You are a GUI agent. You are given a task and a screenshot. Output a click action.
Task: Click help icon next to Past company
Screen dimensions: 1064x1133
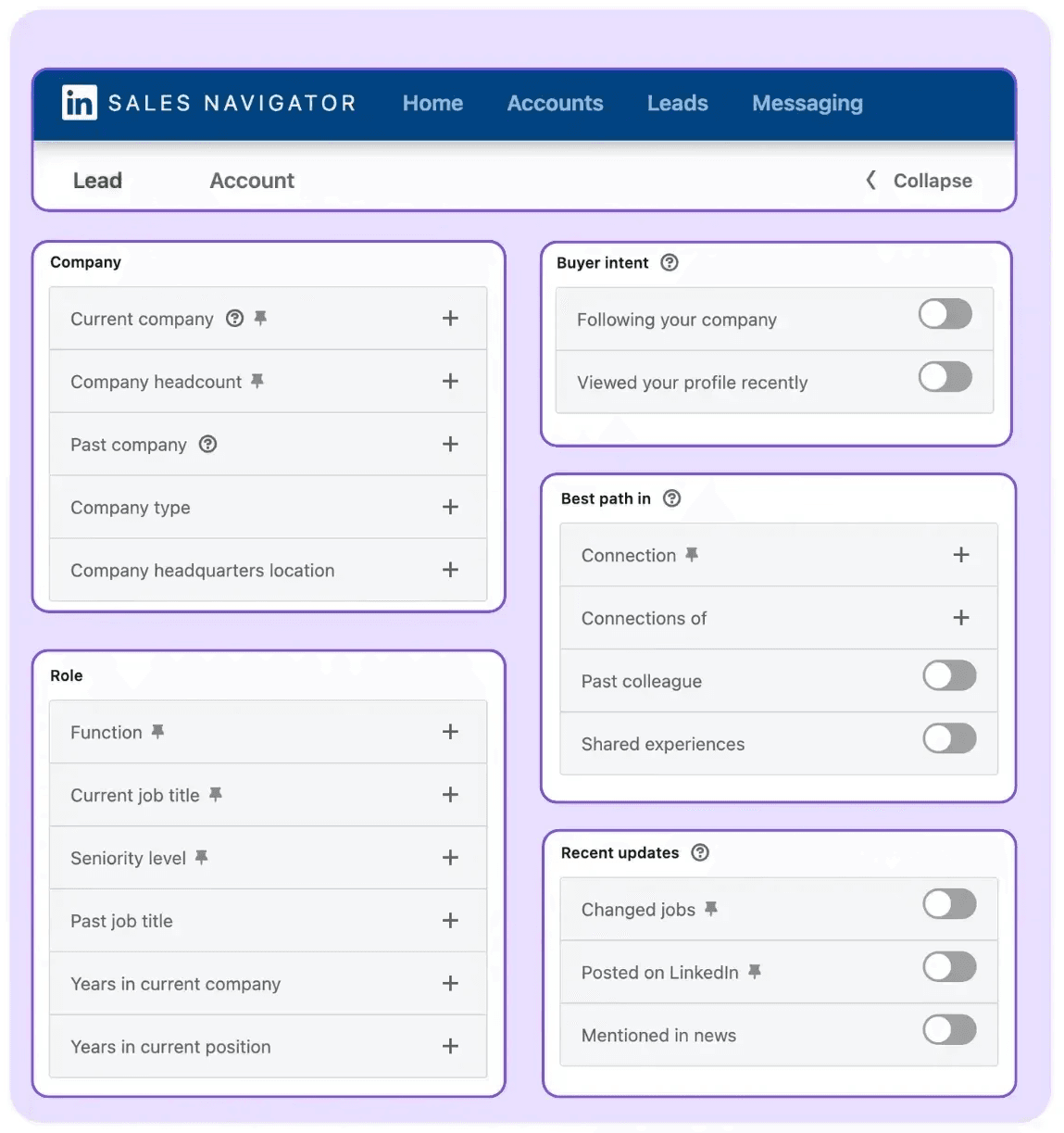pyautogui.click(x=208, y=444)
